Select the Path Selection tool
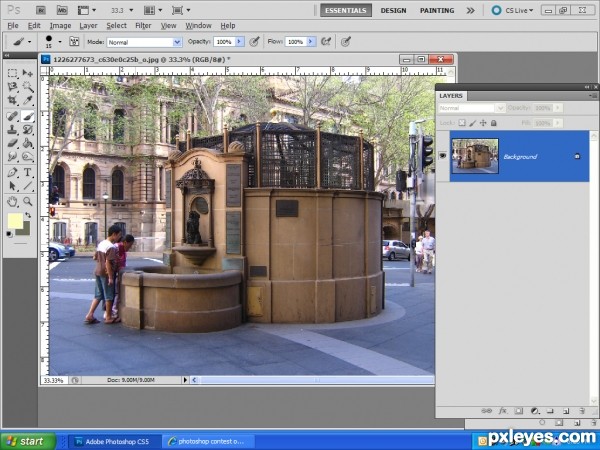Screen dimensions: 600x450 click(x=12, y=186)
